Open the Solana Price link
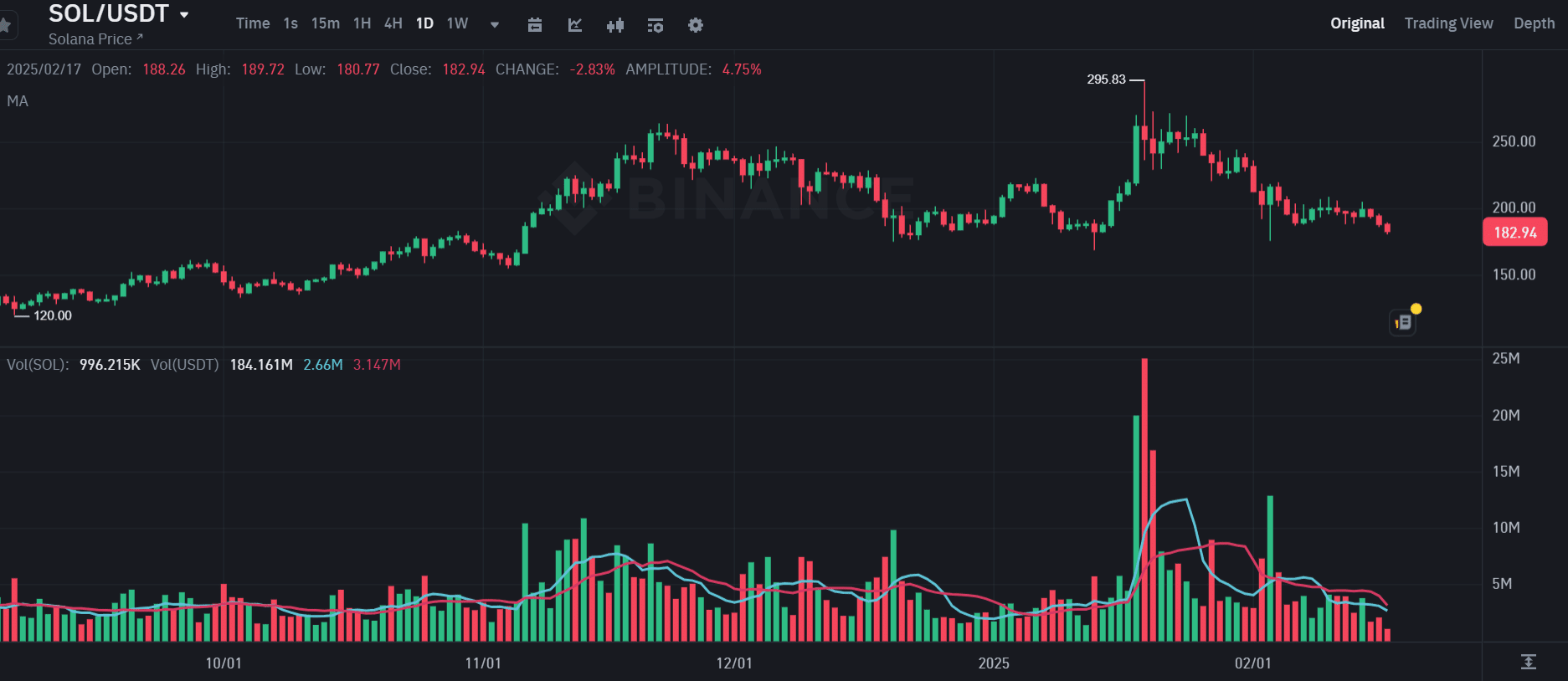The width and height of the screenshot is (1568, 681). pos(95,39)
